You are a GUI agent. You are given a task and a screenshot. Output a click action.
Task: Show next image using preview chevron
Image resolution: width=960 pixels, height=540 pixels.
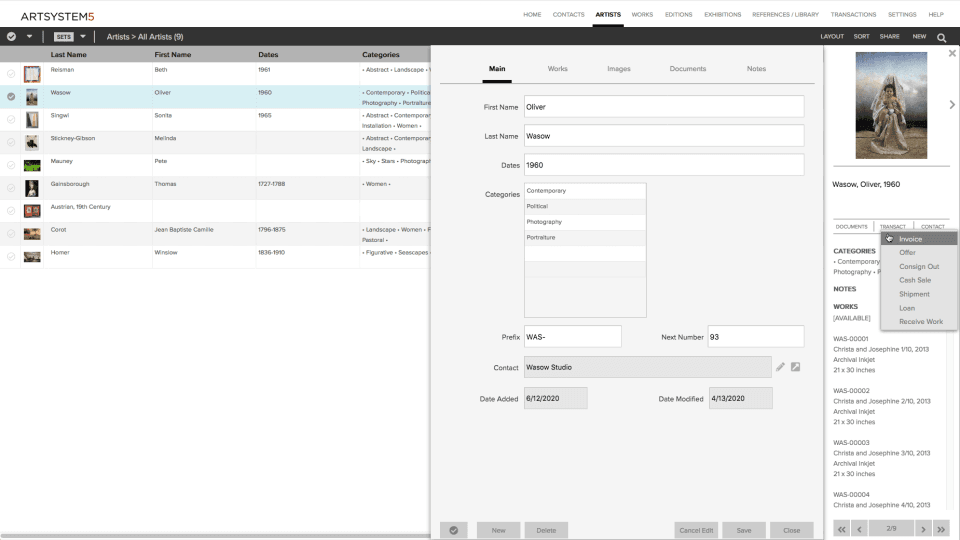(952, 105)
